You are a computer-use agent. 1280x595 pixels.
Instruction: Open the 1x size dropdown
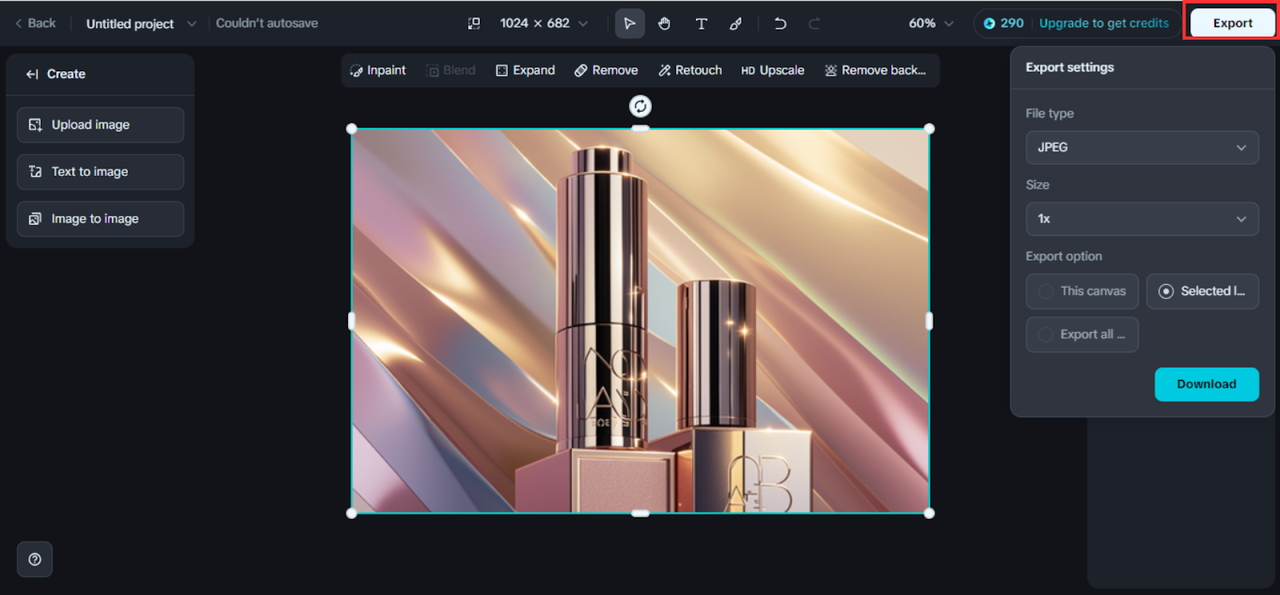coord(1142,219)
